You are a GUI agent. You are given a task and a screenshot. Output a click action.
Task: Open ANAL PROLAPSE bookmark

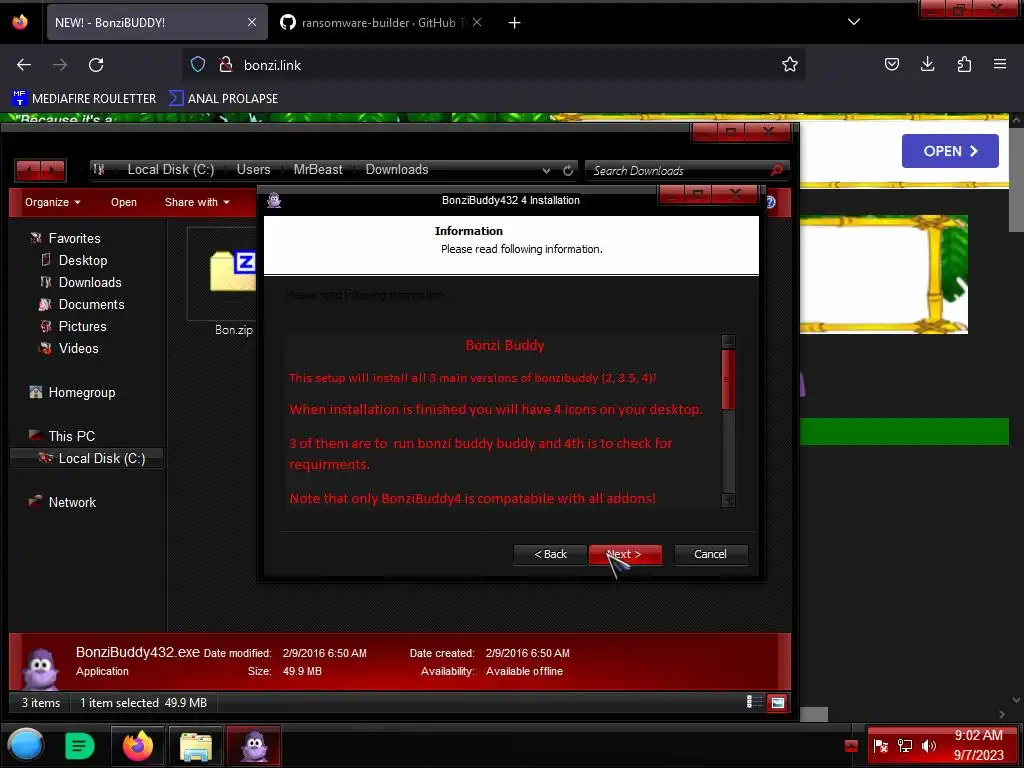[223, 99]
